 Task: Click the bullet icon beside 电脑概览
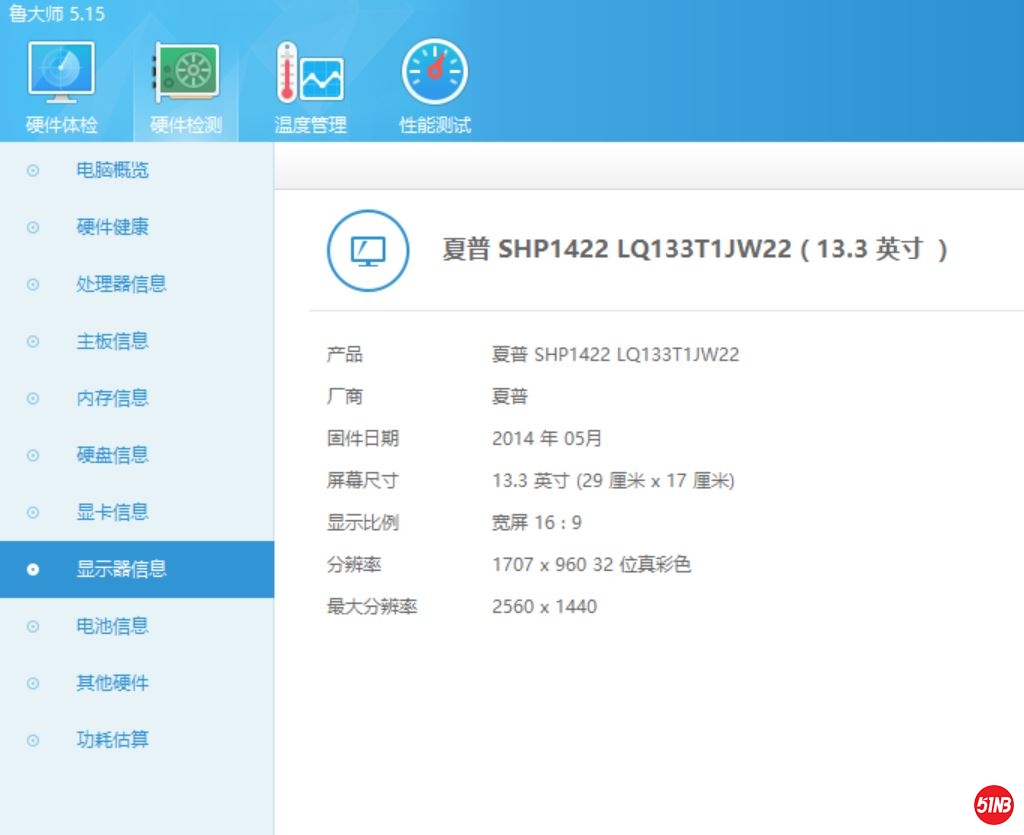(x=33, y=171)
